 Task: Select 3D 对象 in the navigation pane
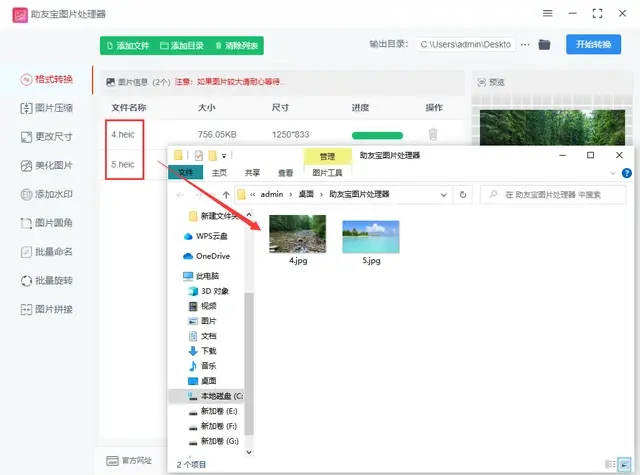coord(208,291)
